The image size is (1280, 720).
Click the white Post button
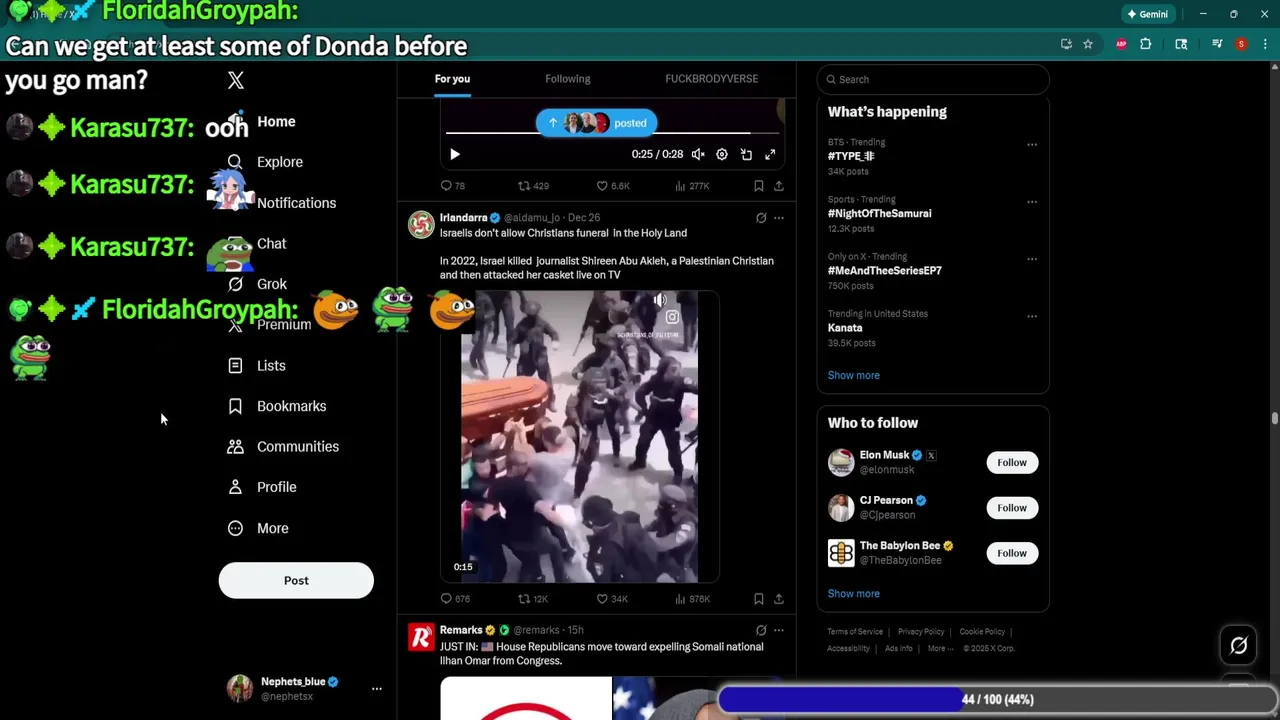[296, 580]
